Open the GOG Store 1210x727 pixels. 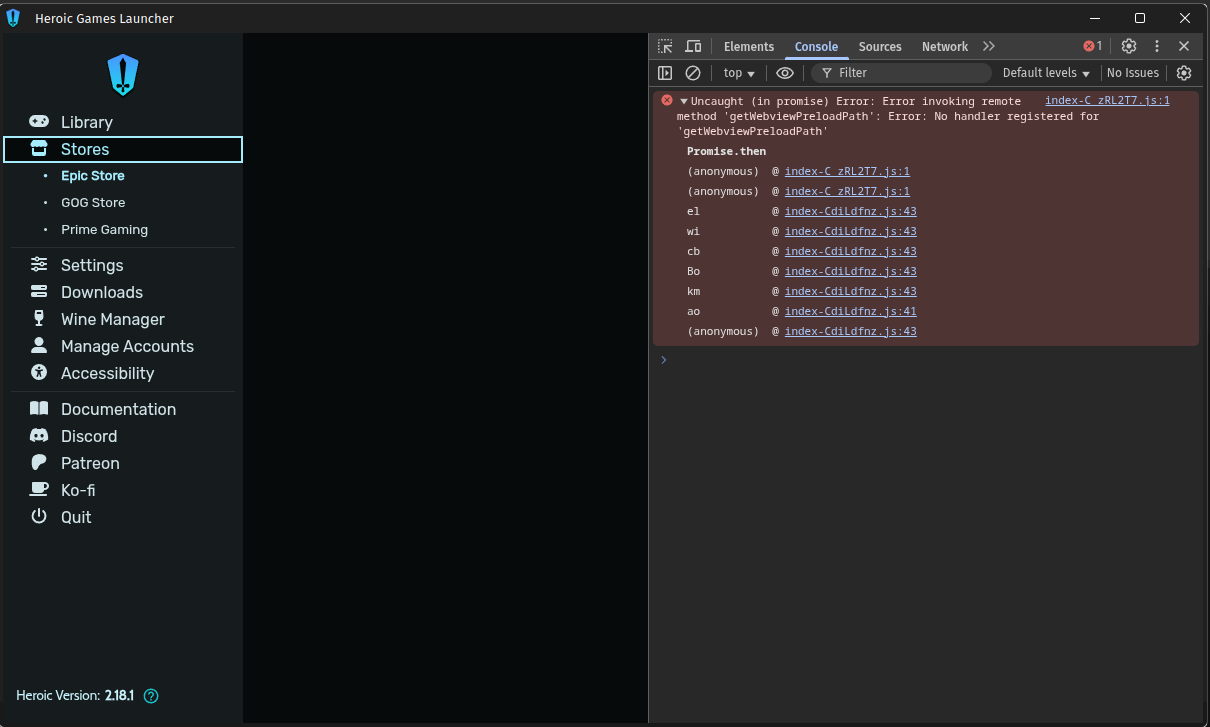pos(93,203)
